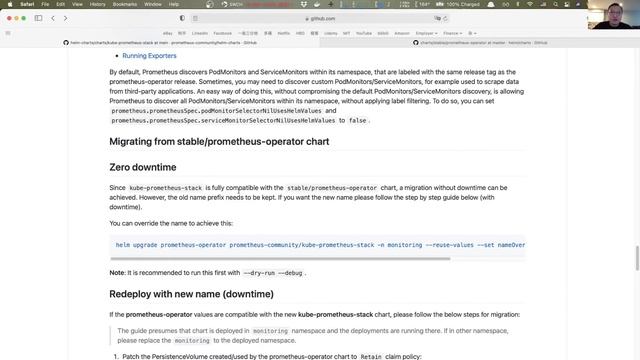Open the Safari menu

coord(27,4)
